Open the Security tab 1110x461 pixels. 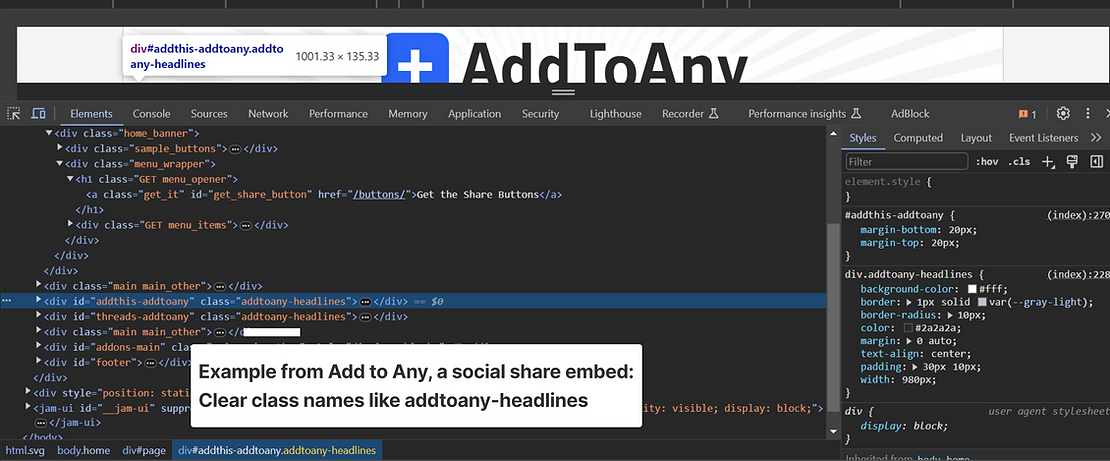pos(541,113)
